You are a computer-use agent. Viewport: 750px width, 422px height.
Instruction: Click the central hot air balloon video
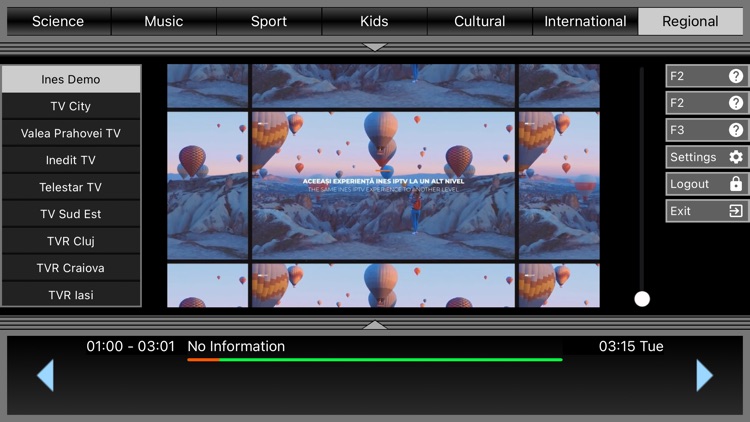[383, 186]
